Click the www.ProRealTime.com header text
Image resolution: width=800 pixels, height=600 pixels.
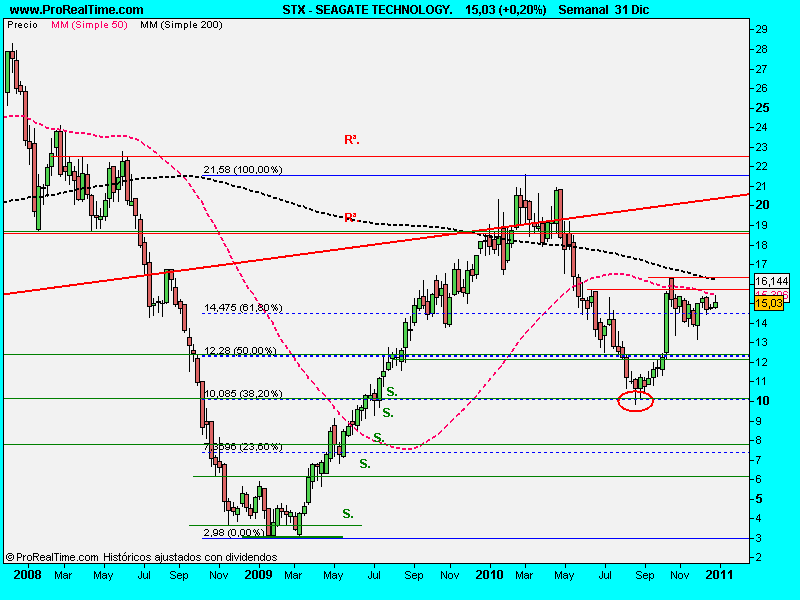pyautogui.click(x=77, y=10)
